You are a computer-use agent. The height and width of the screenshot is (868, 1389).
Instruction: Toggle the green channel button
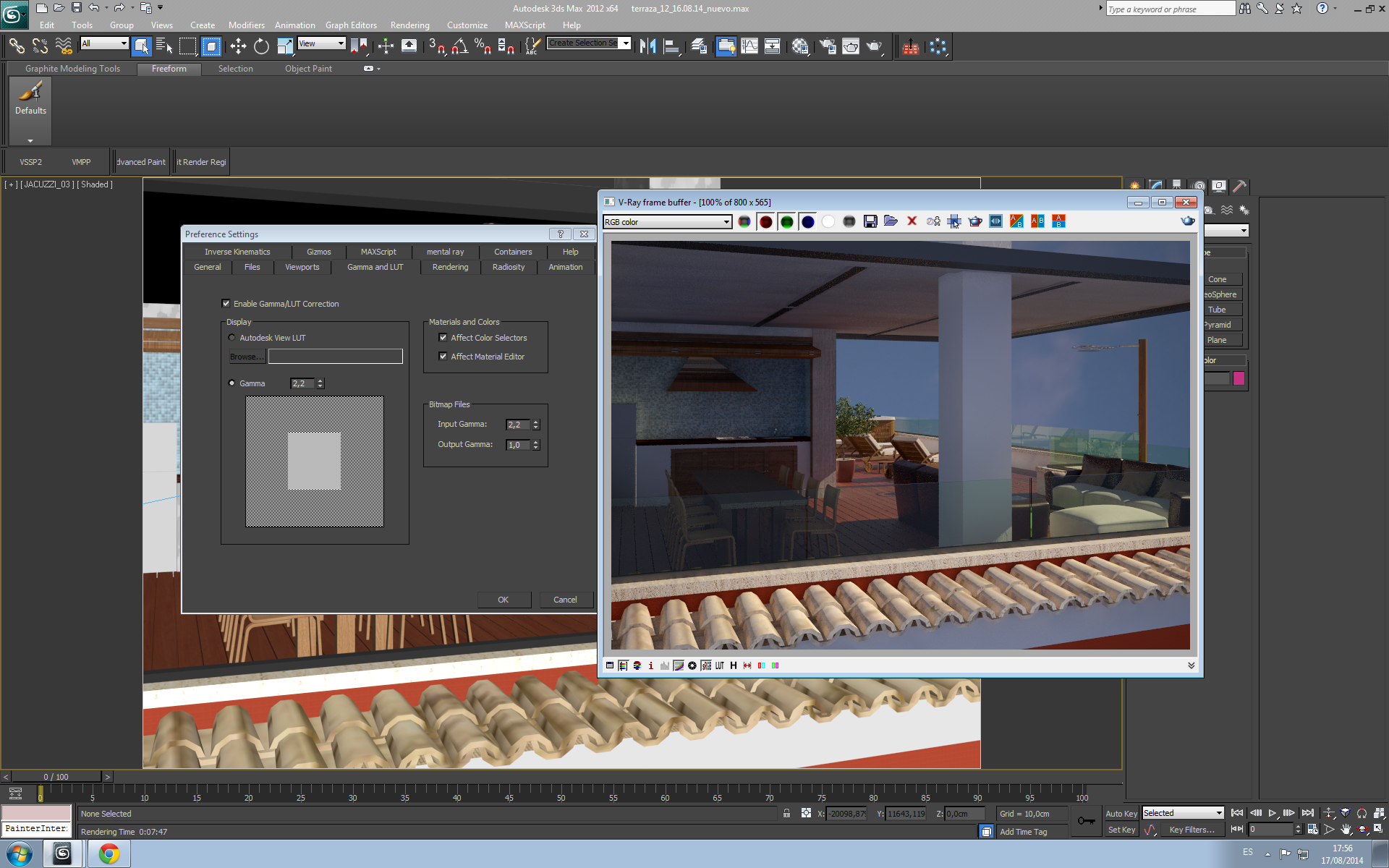786,222
